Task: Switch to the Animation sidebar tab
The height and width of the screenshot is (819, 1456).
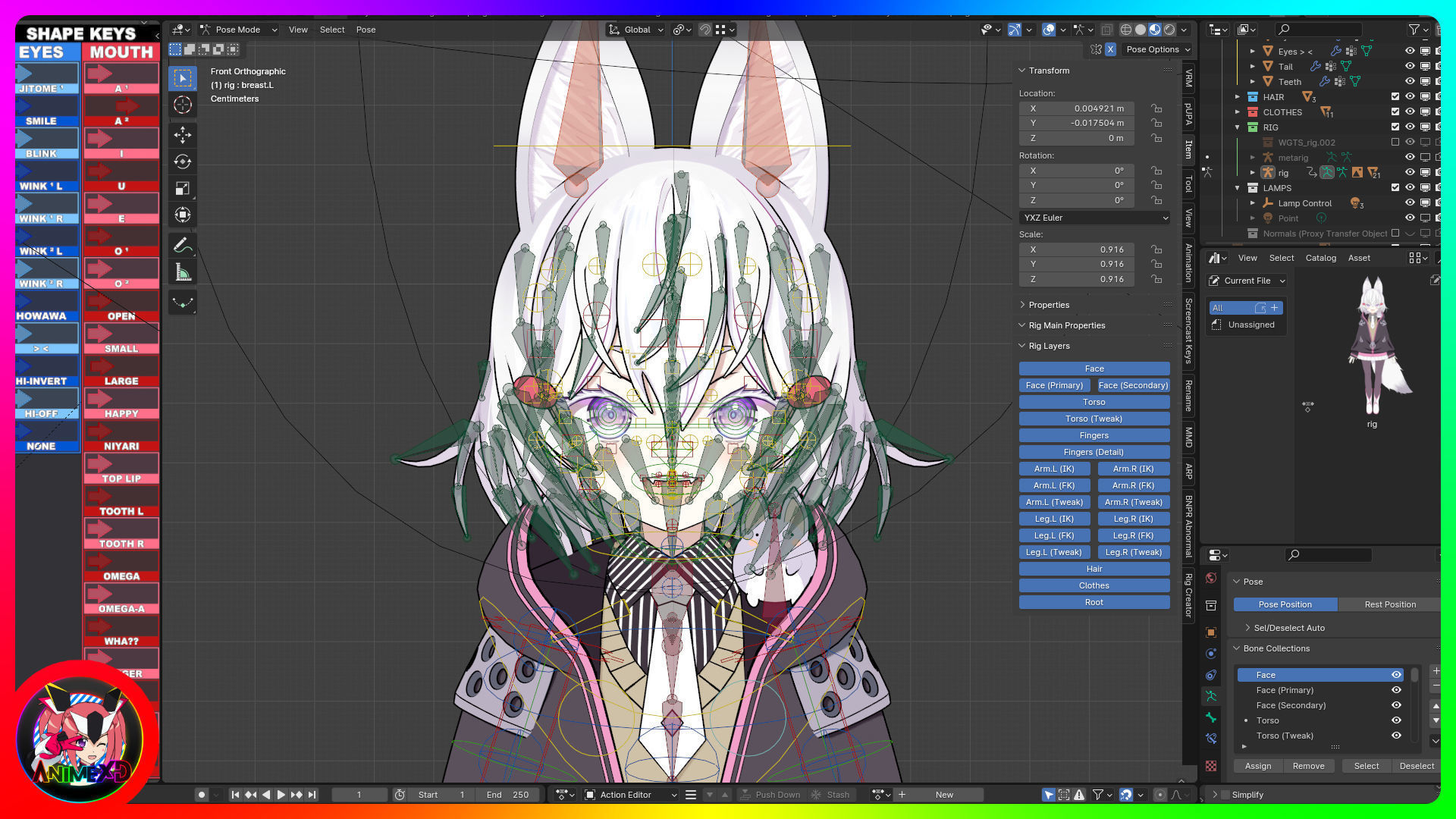Action: pos(1188,262)
